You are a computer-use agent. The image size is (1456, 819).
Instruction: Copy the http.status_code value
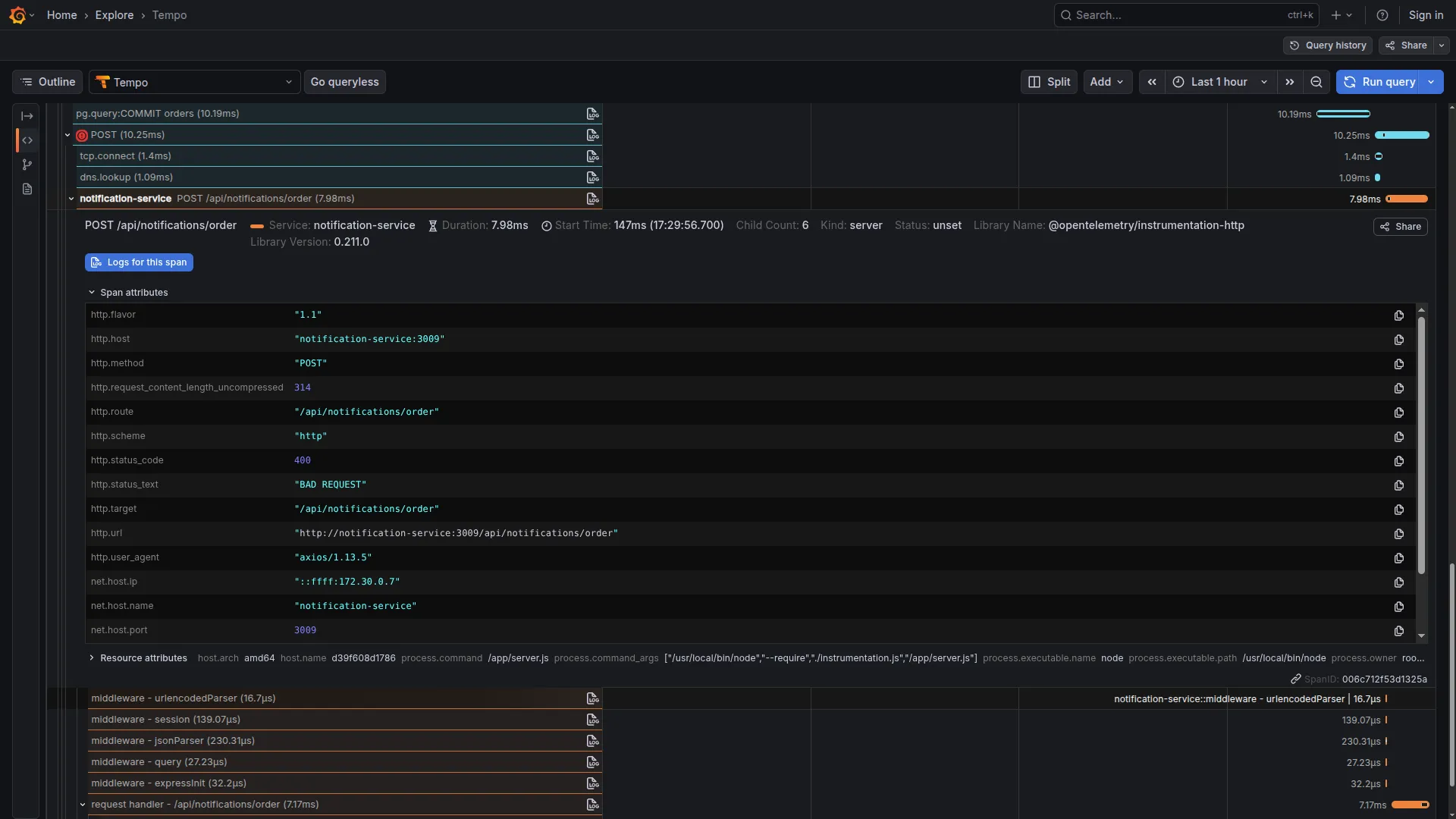coord(1398,461)
